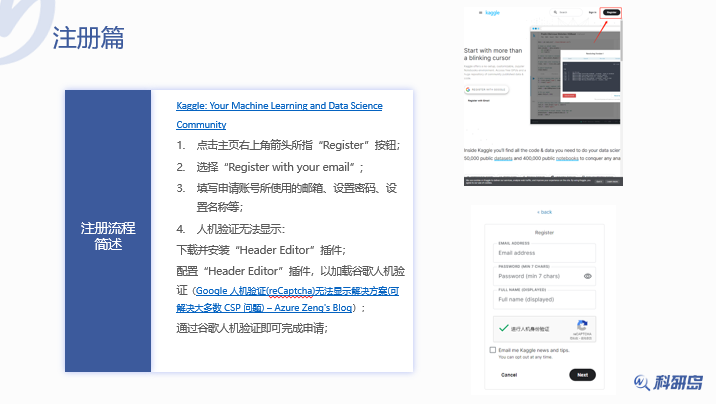Viewport: 716px width, 404px height.
Task: Click step 4 text 人机验证无法显示
Action: (241, 229)
